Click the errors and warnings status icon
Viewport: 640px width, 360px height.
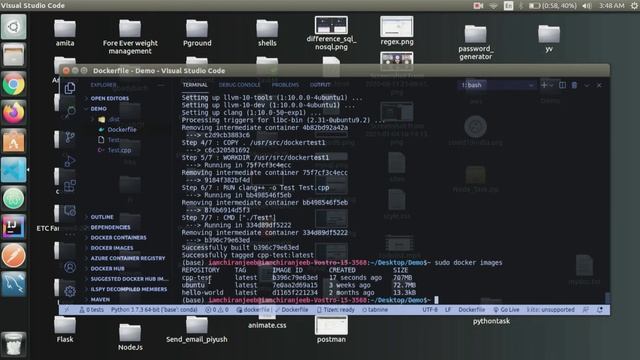tap(217, 310)
